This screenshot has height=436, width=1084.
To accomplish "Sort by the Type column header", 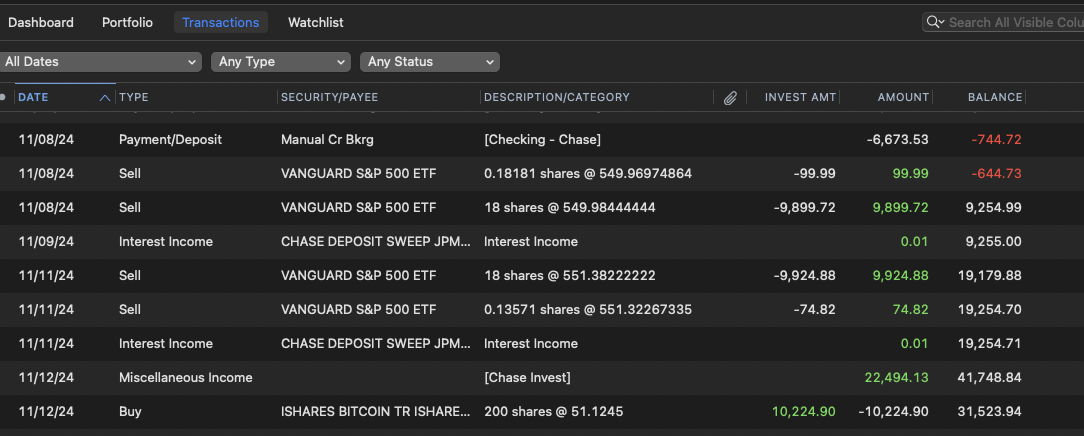I will pyautogui.click(x=134, y=98).
